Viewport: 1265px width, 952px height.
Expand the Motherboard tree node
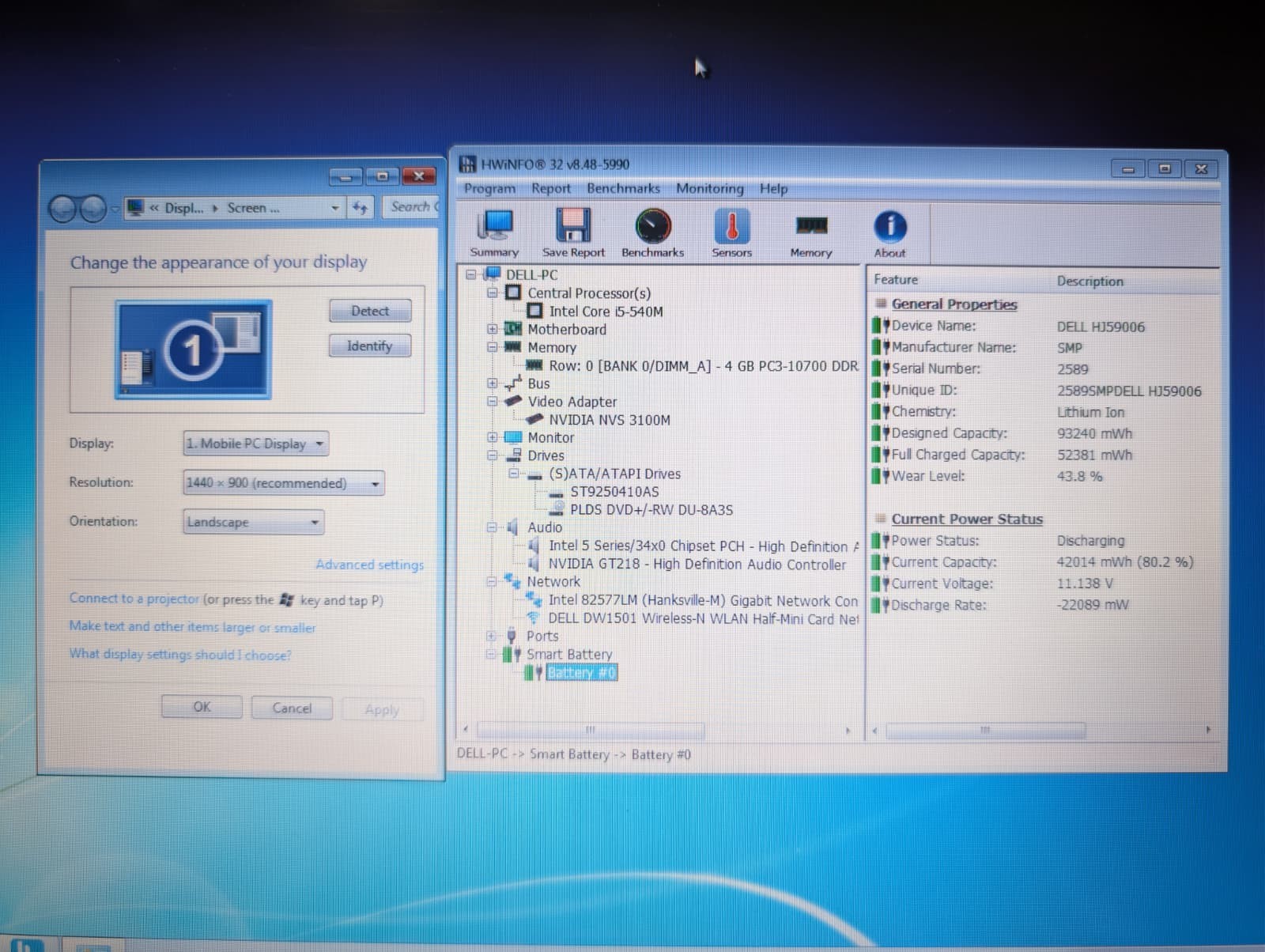(493, 329)
